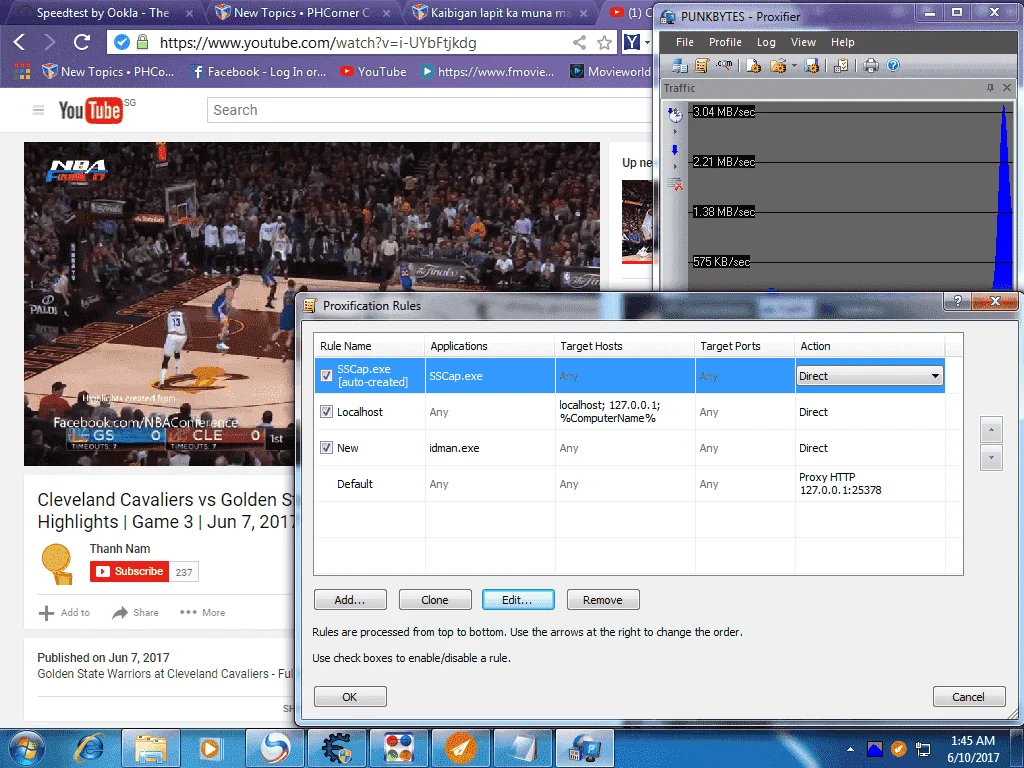Expand the open-profile arrow next to folder icon

(794, 65)
